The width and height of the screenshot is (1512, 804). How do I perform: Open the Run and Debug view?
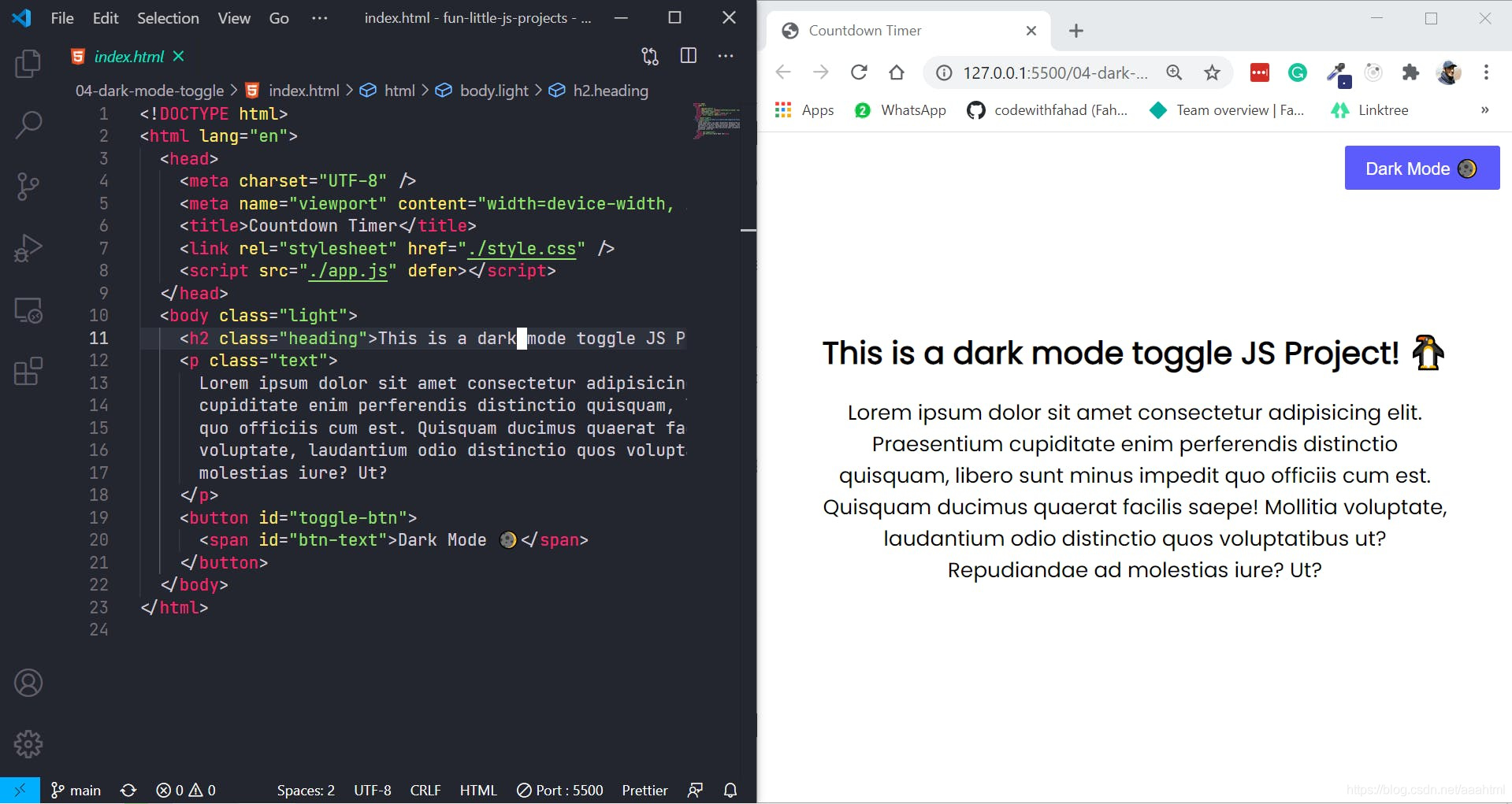click(x=28, y=248)
